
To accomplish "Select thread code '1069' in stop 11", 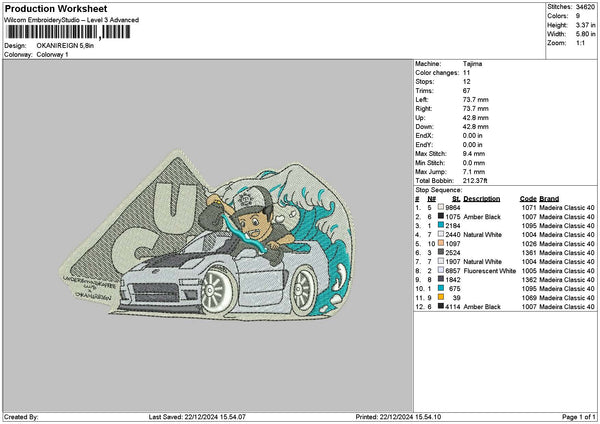I will (x=529, y=298).
